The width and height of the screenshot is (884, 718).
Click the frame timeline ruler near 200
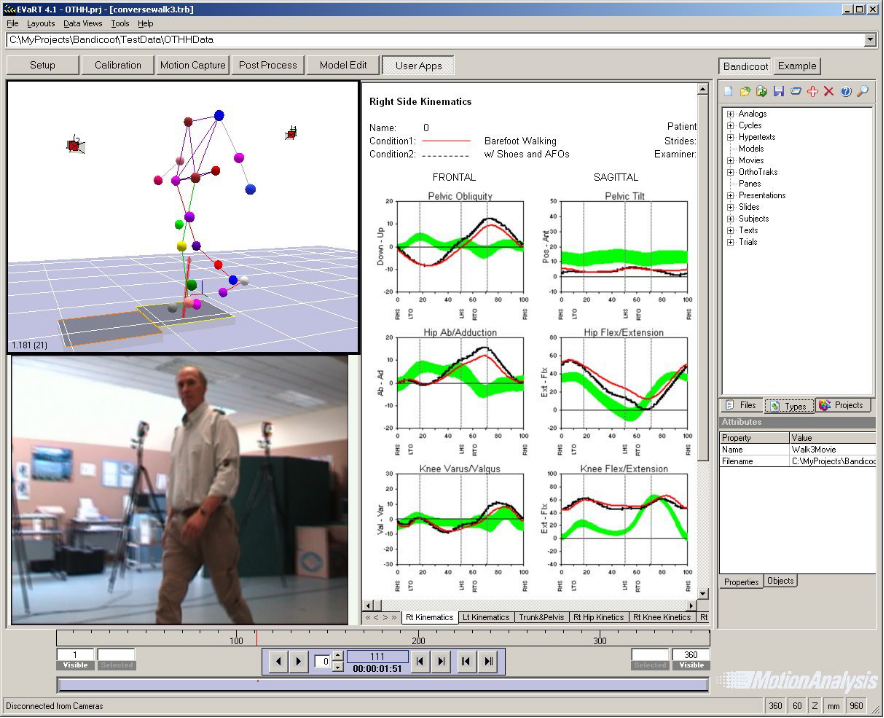419,638
